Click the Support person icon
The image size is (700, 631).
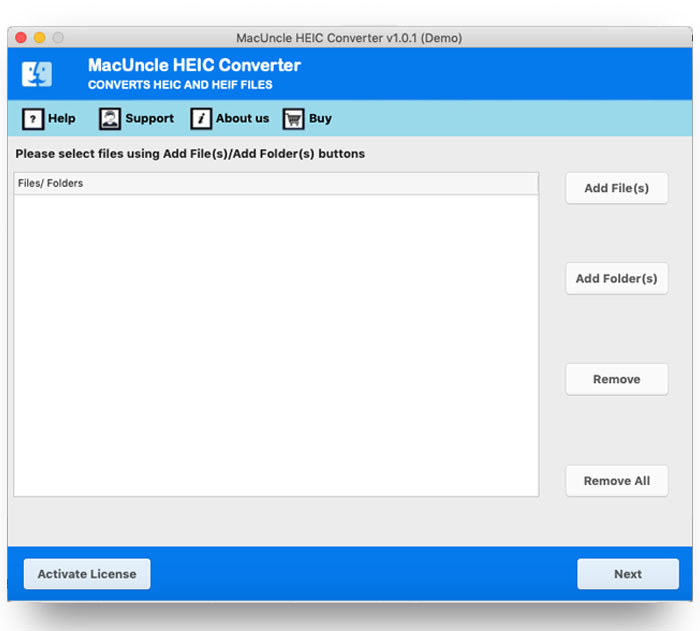pyautogui.click(x=110, y=119)
